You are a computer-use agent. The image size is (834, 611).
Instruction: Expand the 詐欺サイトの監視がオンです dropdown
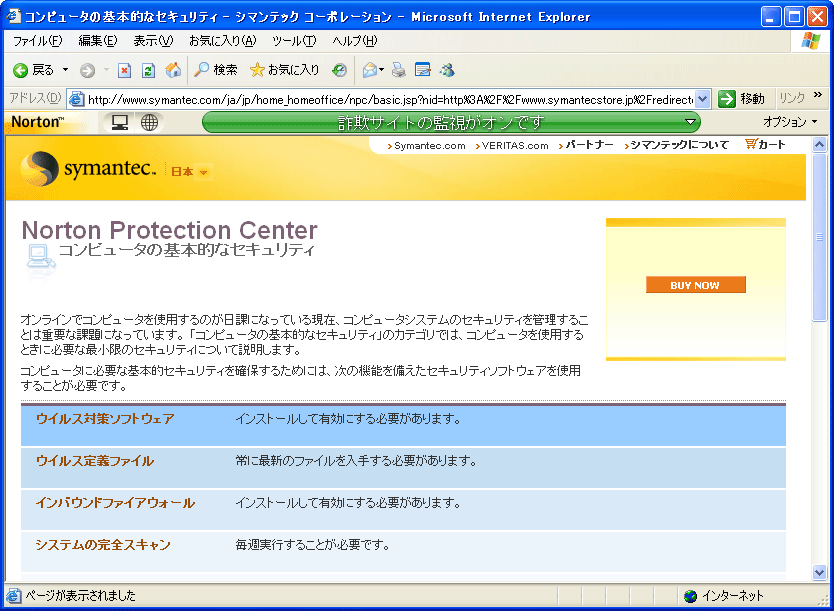[x=690, y=122]
